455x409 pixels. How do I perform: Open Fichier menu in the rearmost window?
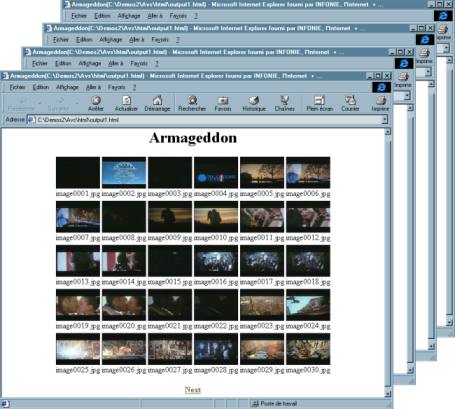point(79,16)
